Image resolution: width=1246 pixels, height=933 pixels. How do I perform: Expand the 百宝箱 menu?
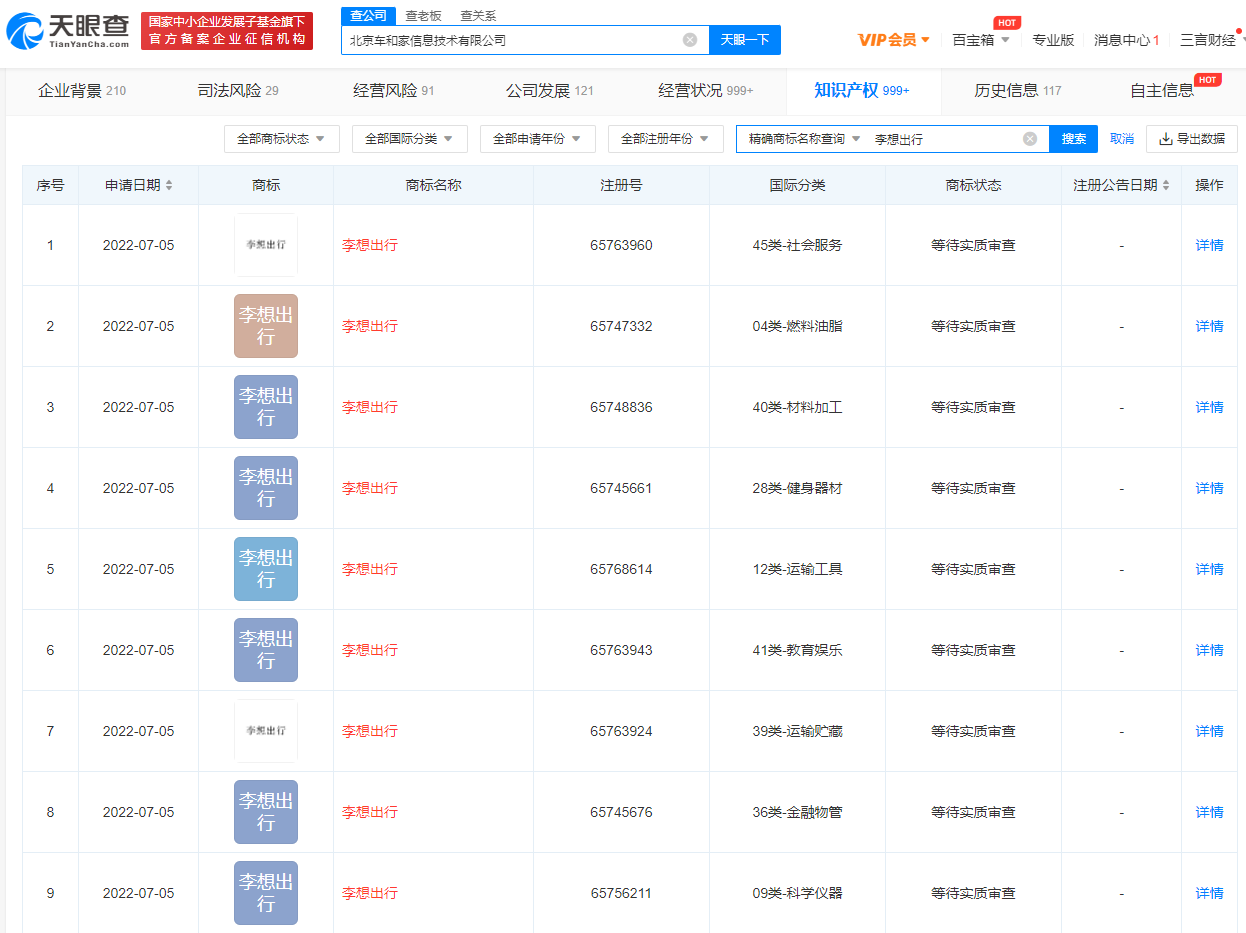981,40
